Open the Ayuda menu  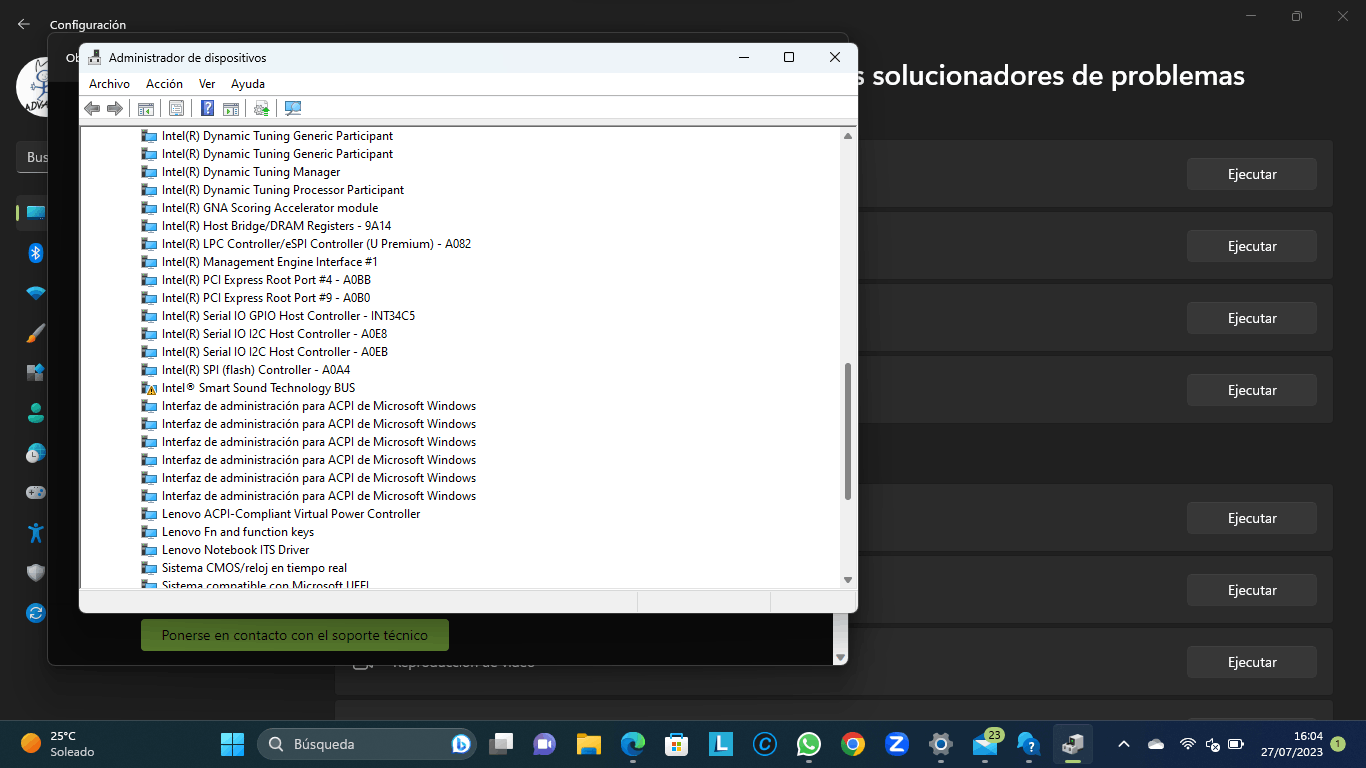248,84
